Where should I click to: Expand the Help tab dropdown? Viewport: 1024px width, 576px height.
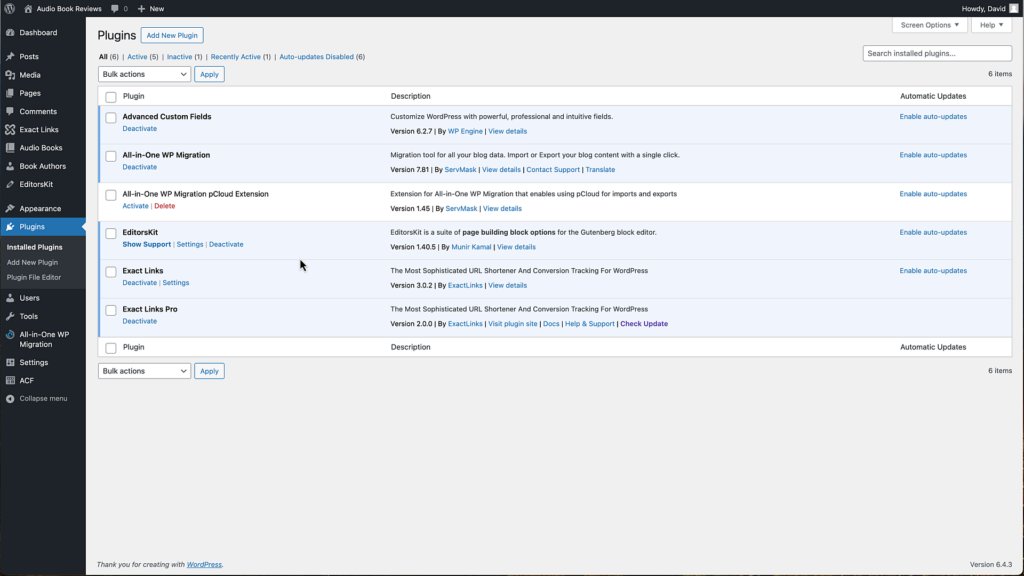tap(991, 25)
